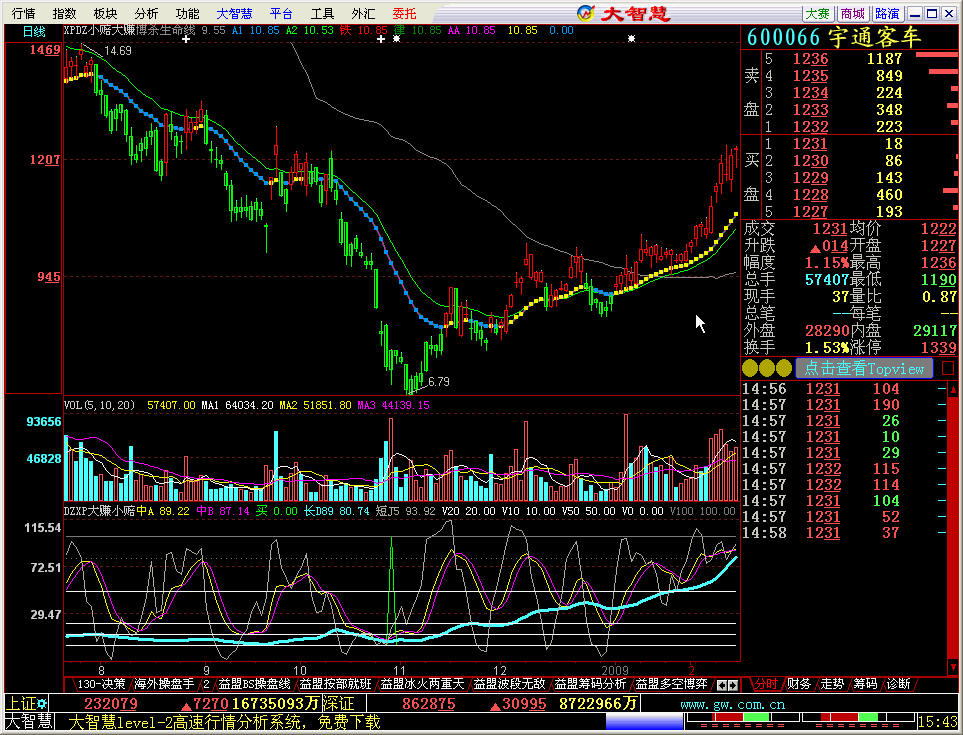The height and width of the screenshot is (735, 963).
Task: Click the 15:43 clock in status bar
Action: tap(937, 721)
